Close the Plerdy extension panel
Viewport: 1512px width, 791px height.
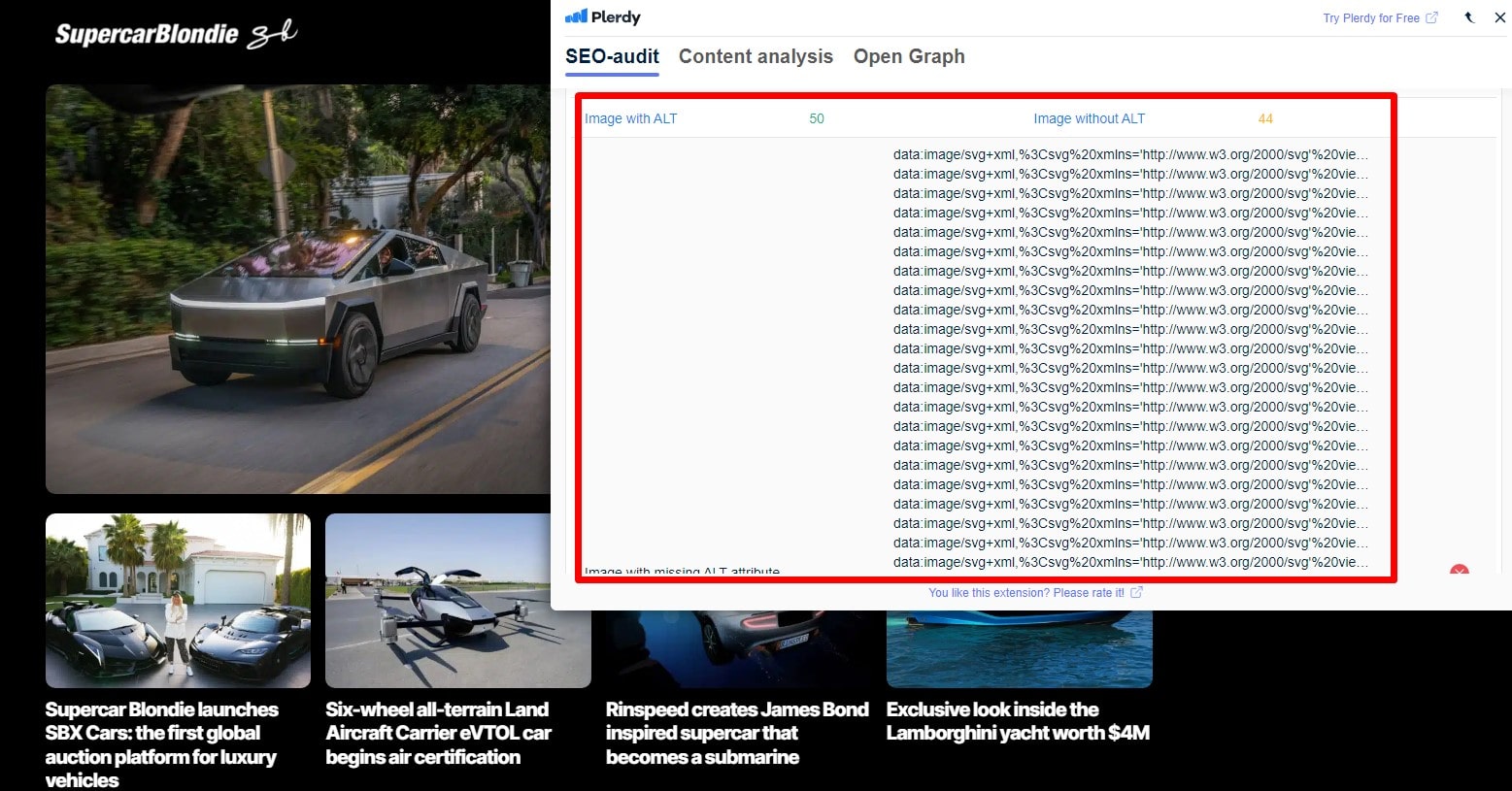pos(1499,17)
